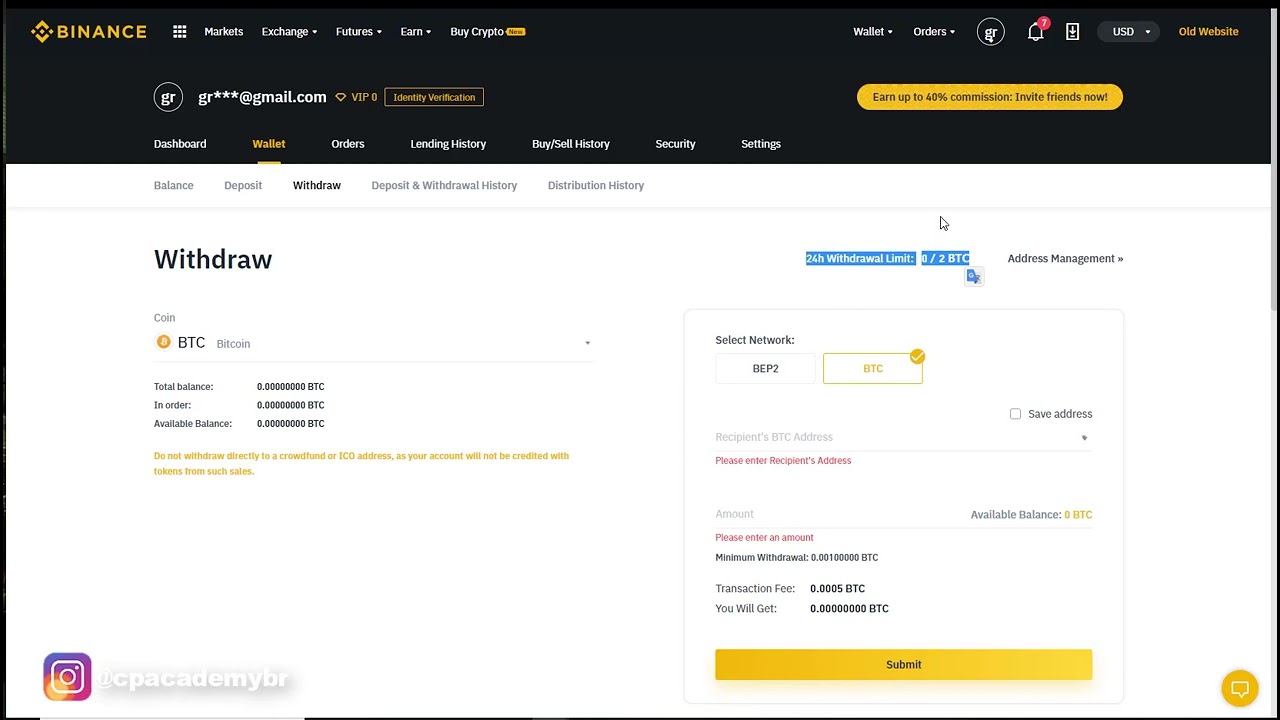This screenshot has height=720, width=1280.
Task: Click the Bitcoin coin icon
Action: click(164, 342)
